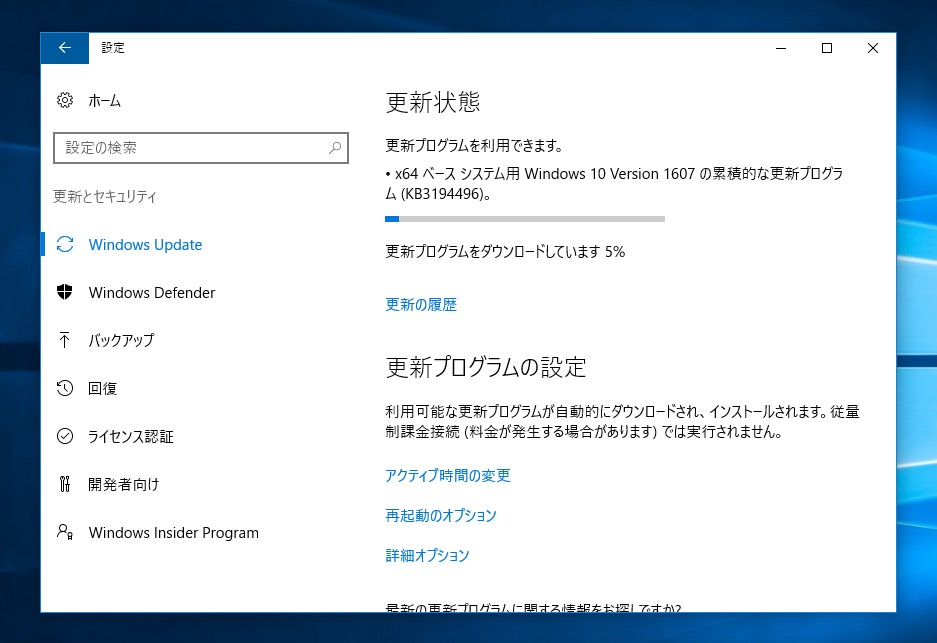Click the 更新状態 heading
The width and height of the screenshot is (937, 643).
point(433,102)
